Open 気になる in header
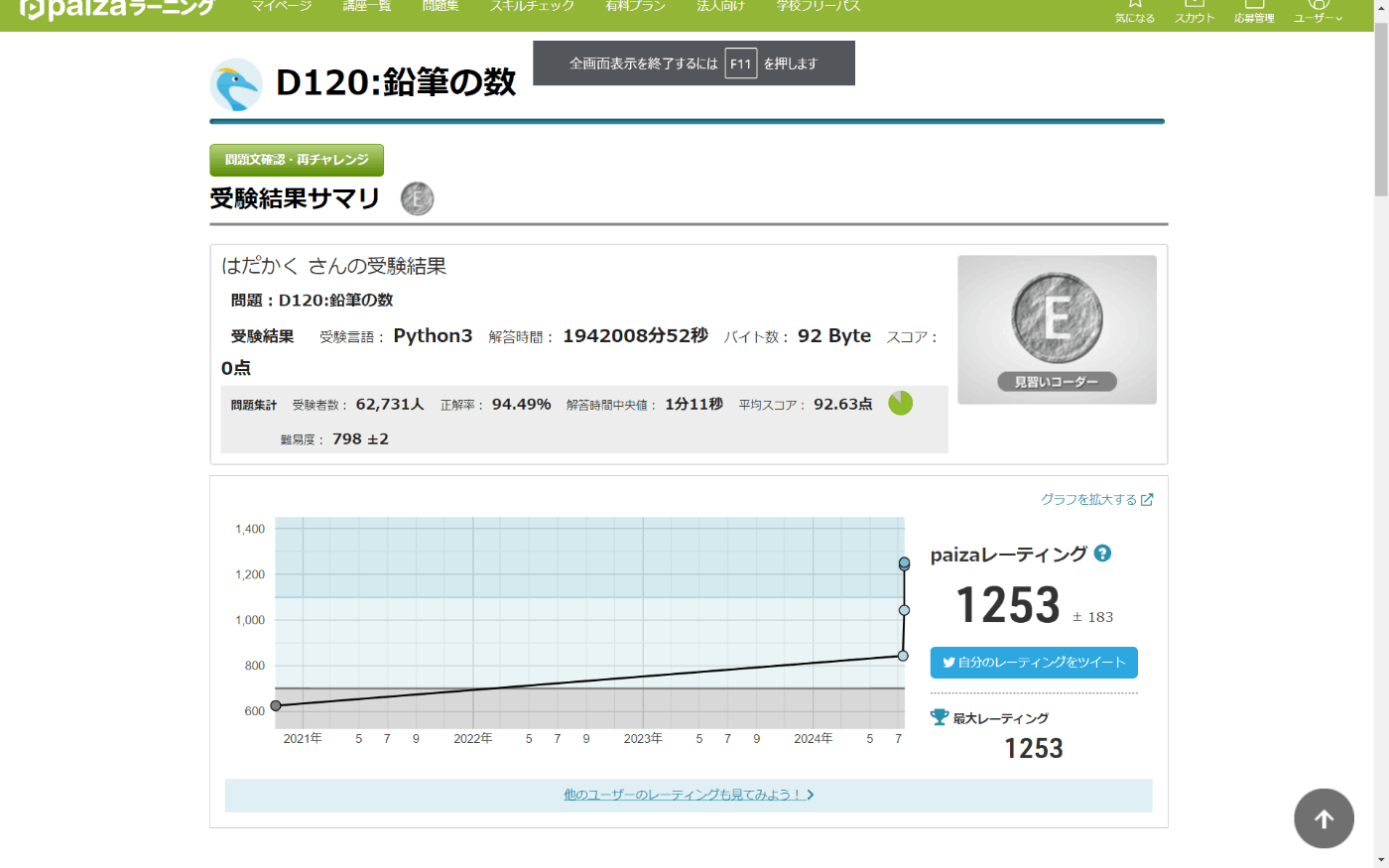Screen dimensions: 1389x868 tap(1135, 12)
